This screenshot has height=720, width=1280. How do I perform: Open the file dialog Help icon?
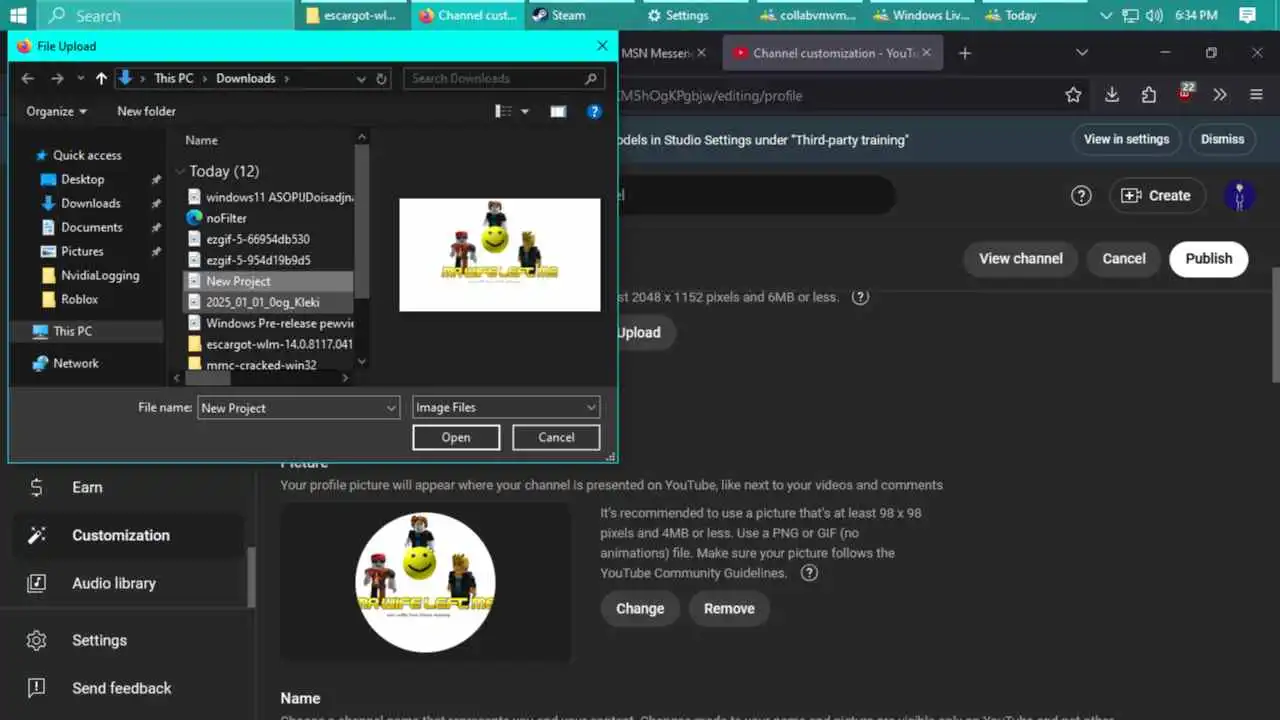click(x=594, y=111)
